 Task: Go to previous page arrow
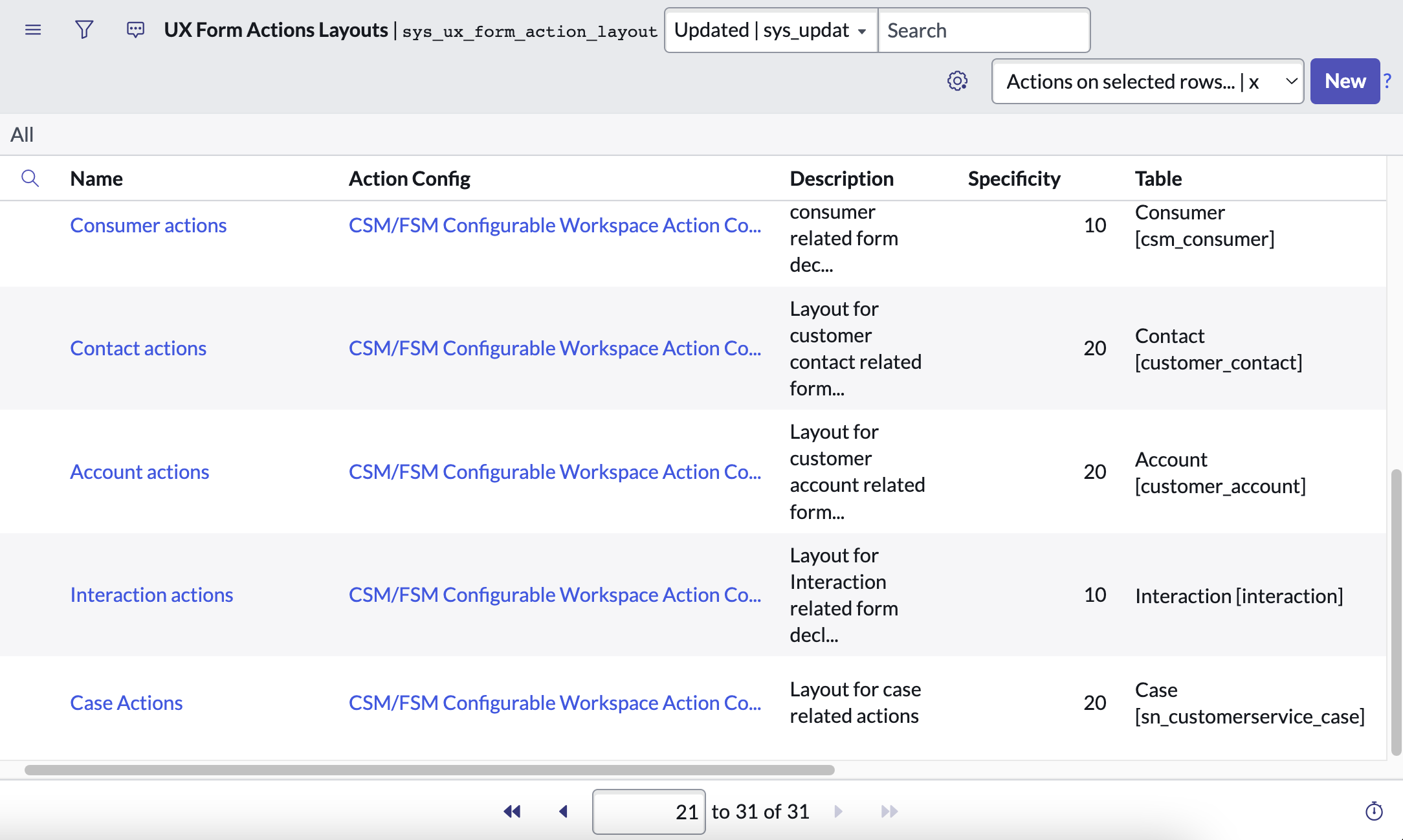[563, 812]
